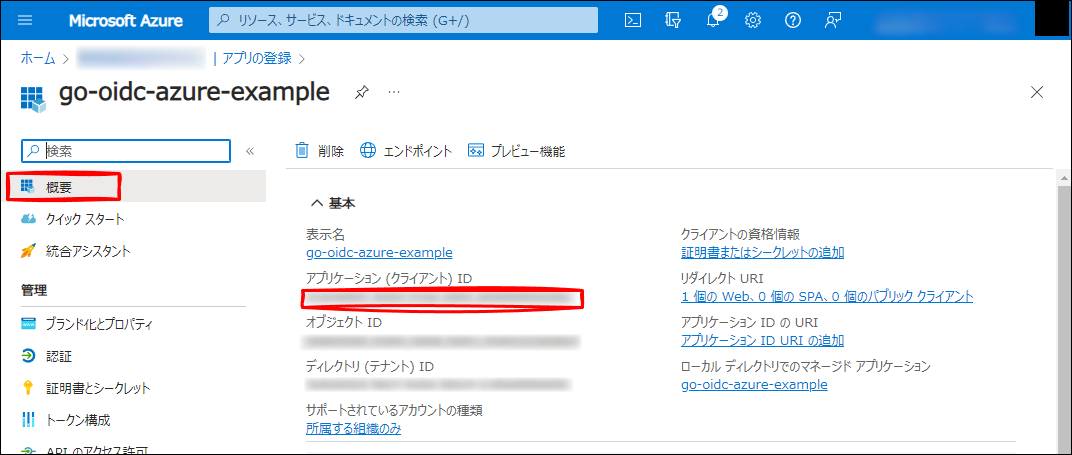Click the sidebar 検索 input field
This screenshot has width=1072, height=455.
tap(136, 151)
